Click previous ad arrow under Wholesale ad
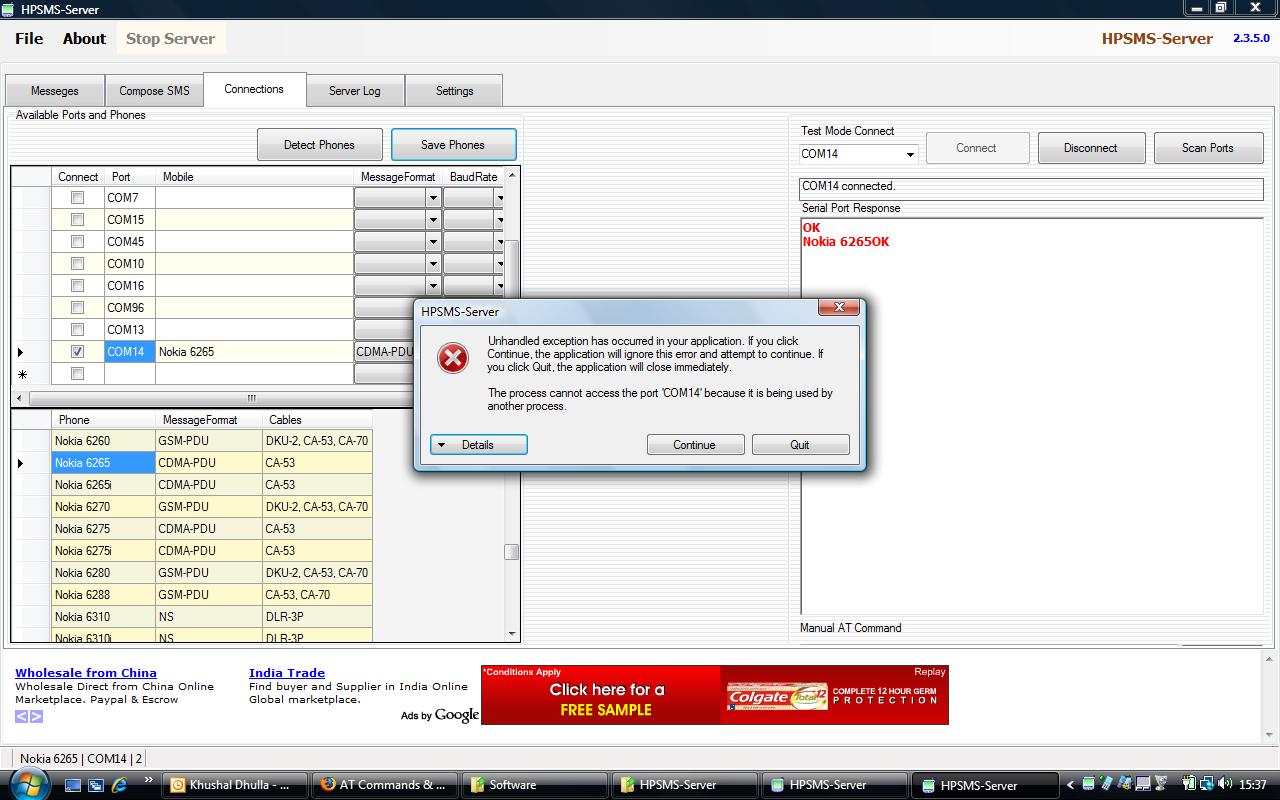Image resolution: width=1280 pixels, height=800 pixels. click(x=22, y=716)
